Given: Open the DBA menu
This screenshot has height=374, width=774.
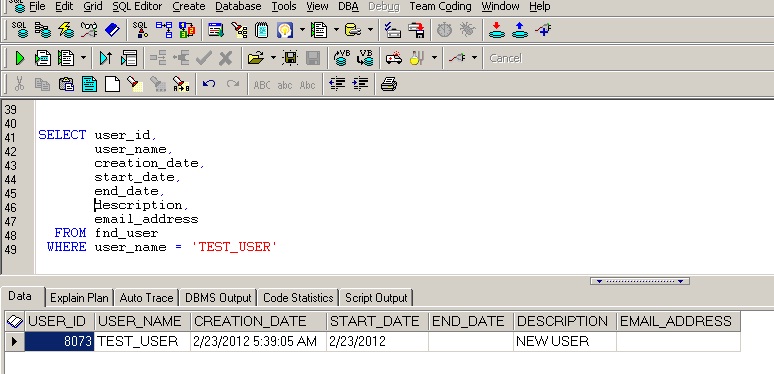Looking at the screenshot, I should click(x=348, y=6).
